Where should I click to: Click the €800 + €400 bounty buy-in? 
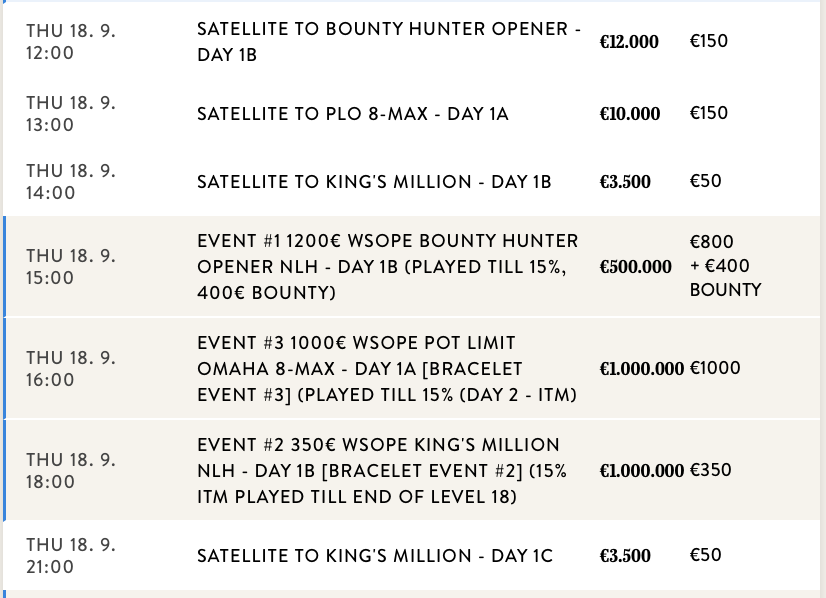(x=725, y=266)
